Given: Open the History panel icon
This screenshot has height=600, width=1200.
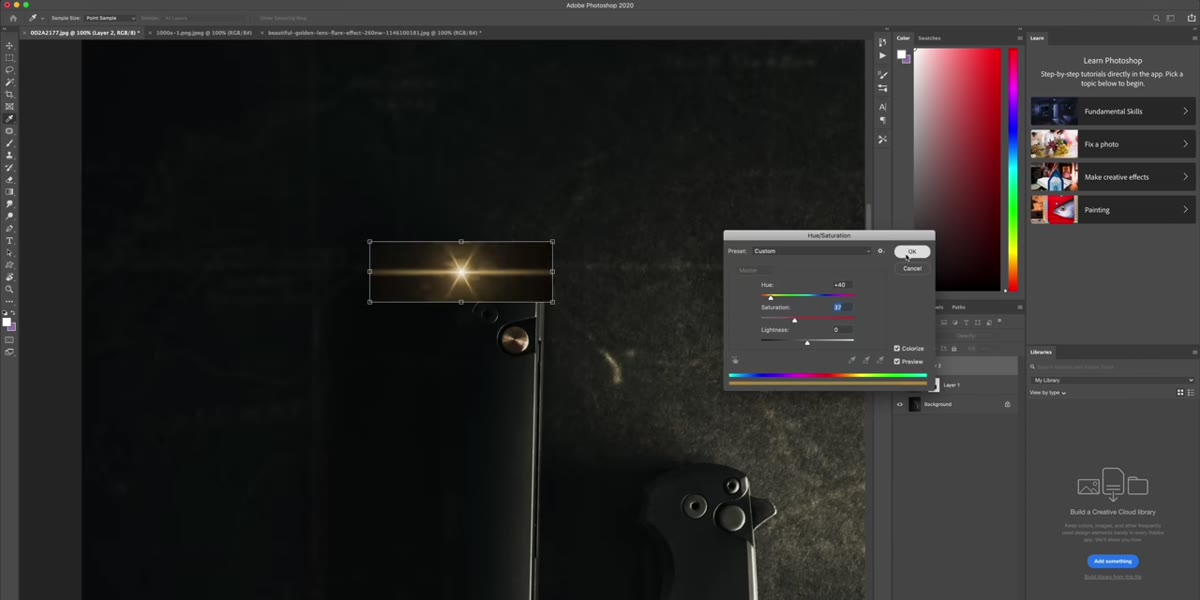Looking at the screenshot, I should (882, 42).
